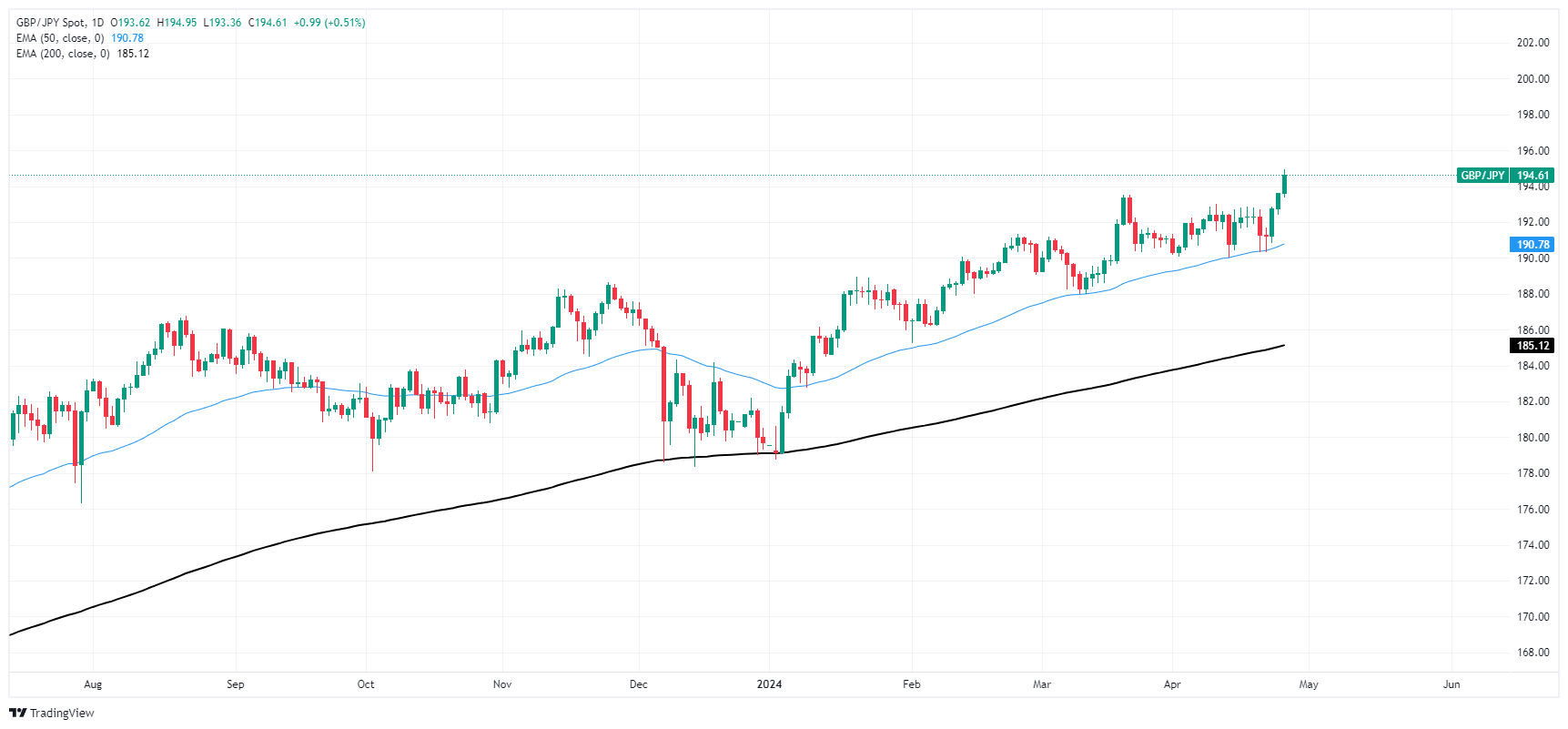Click the May label on time axis

pyautogui.click(x=1309, y=684)
